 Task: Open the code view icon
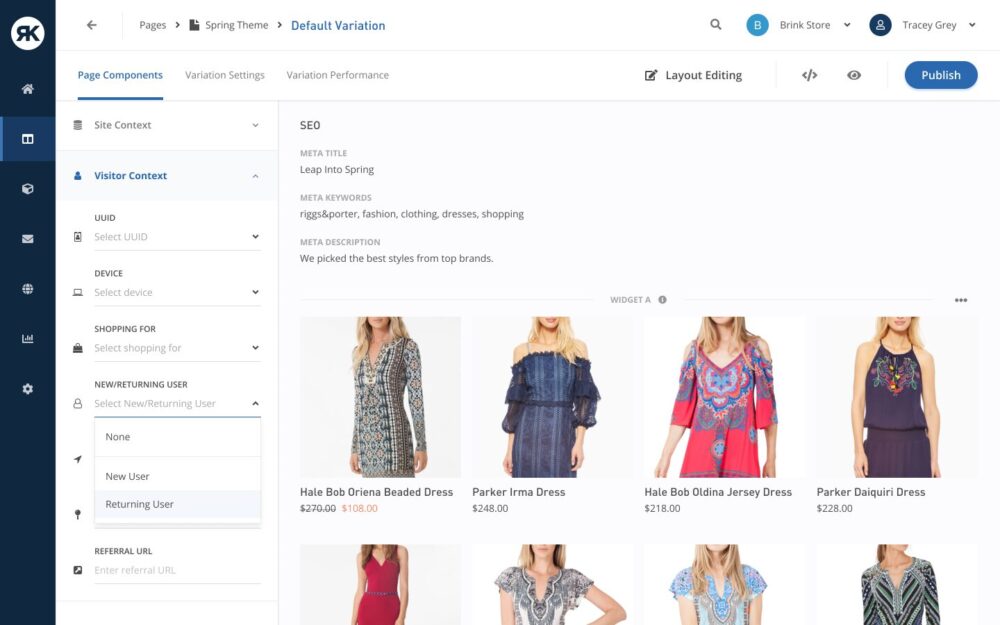pyautogui.click(x=810, y=75)
